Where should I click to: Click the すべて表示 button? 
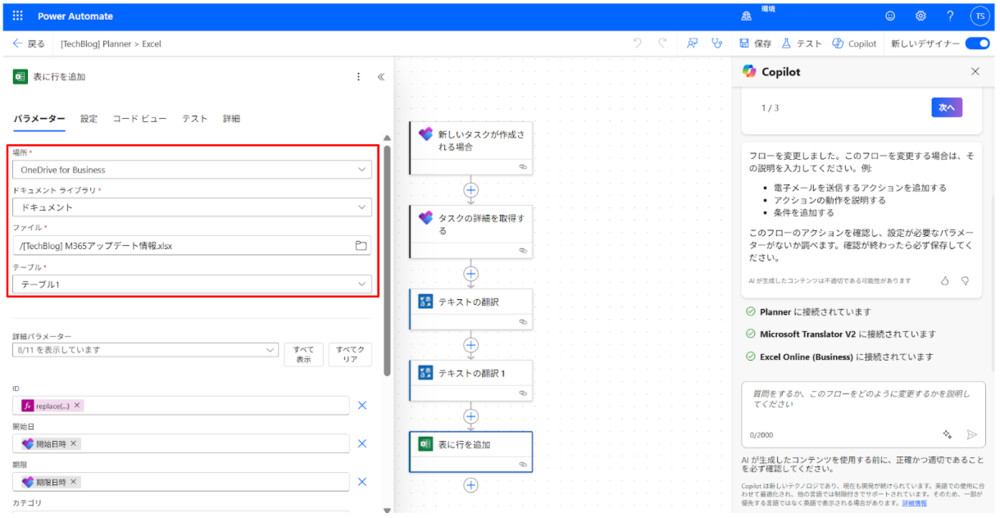(304, 355)
